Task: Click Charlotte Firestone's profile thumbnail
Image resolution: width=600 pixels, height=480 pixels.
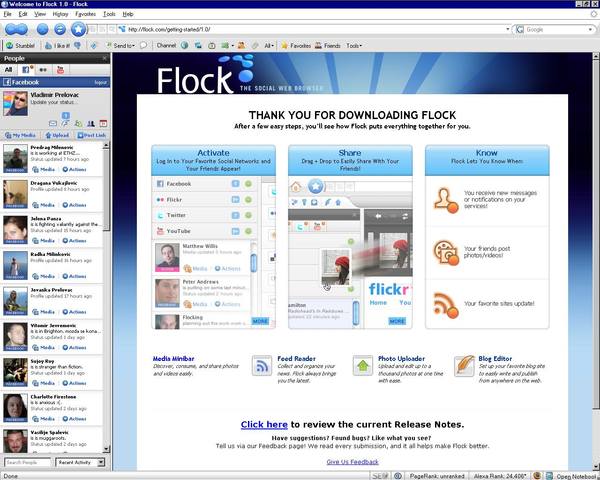Action: tap(15, 408)
